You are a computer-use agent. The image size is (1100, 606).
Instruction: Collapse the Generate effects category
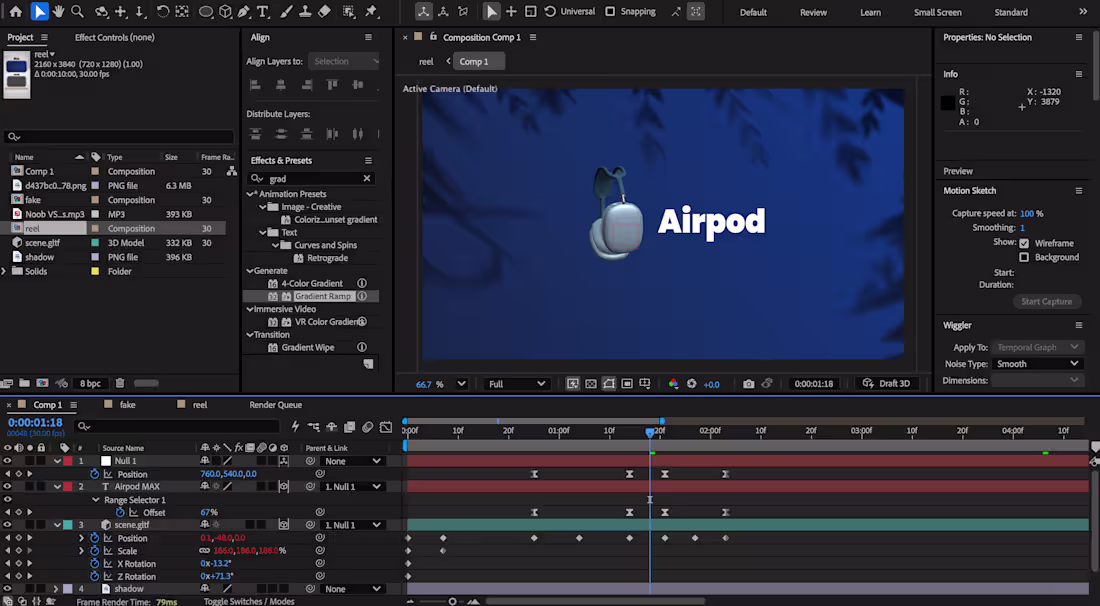250,270
